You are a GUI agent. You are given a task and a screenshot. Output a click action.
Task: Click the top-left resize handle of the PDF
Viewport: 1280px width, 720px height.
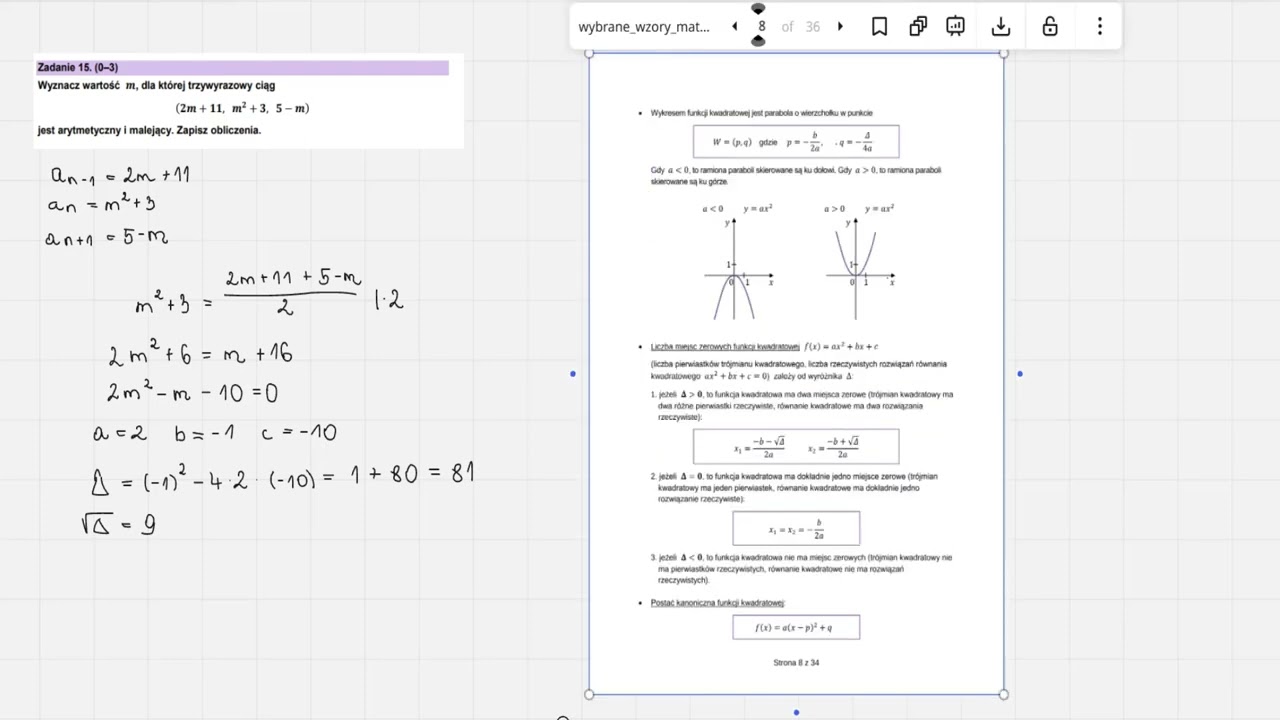(589, 53)
